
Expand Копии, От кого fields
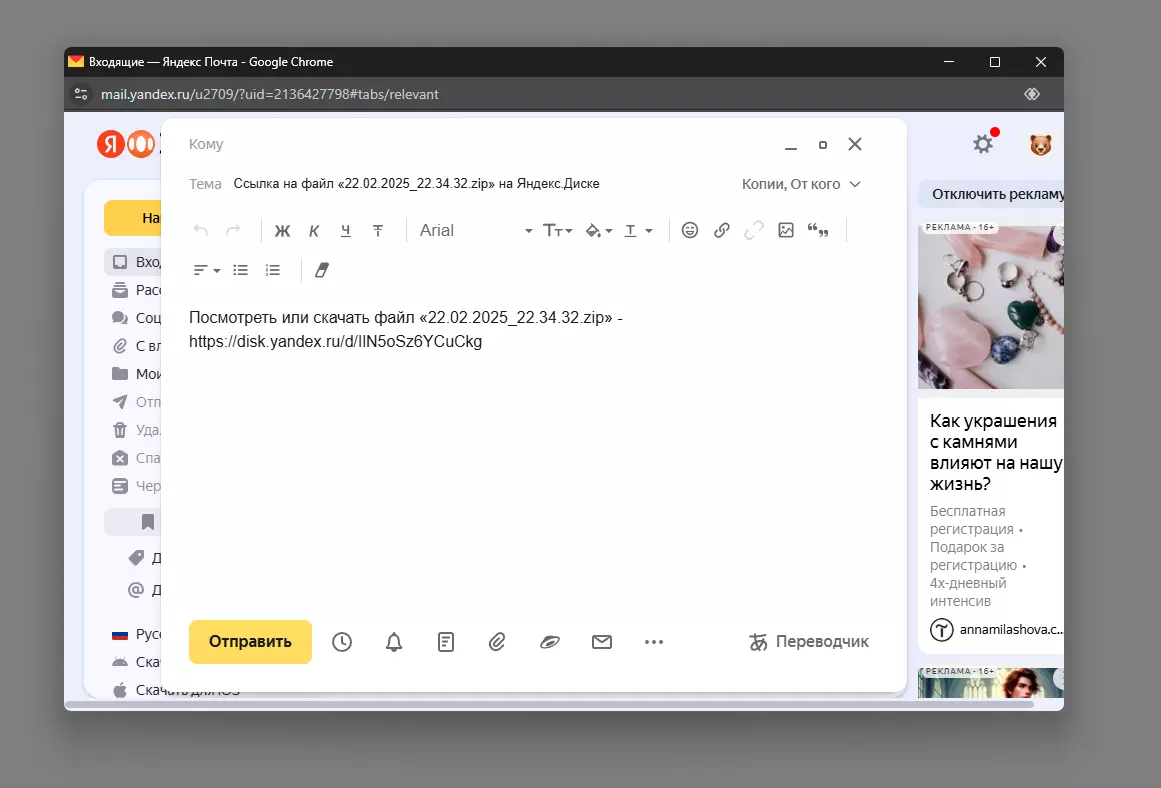[801, 184]
